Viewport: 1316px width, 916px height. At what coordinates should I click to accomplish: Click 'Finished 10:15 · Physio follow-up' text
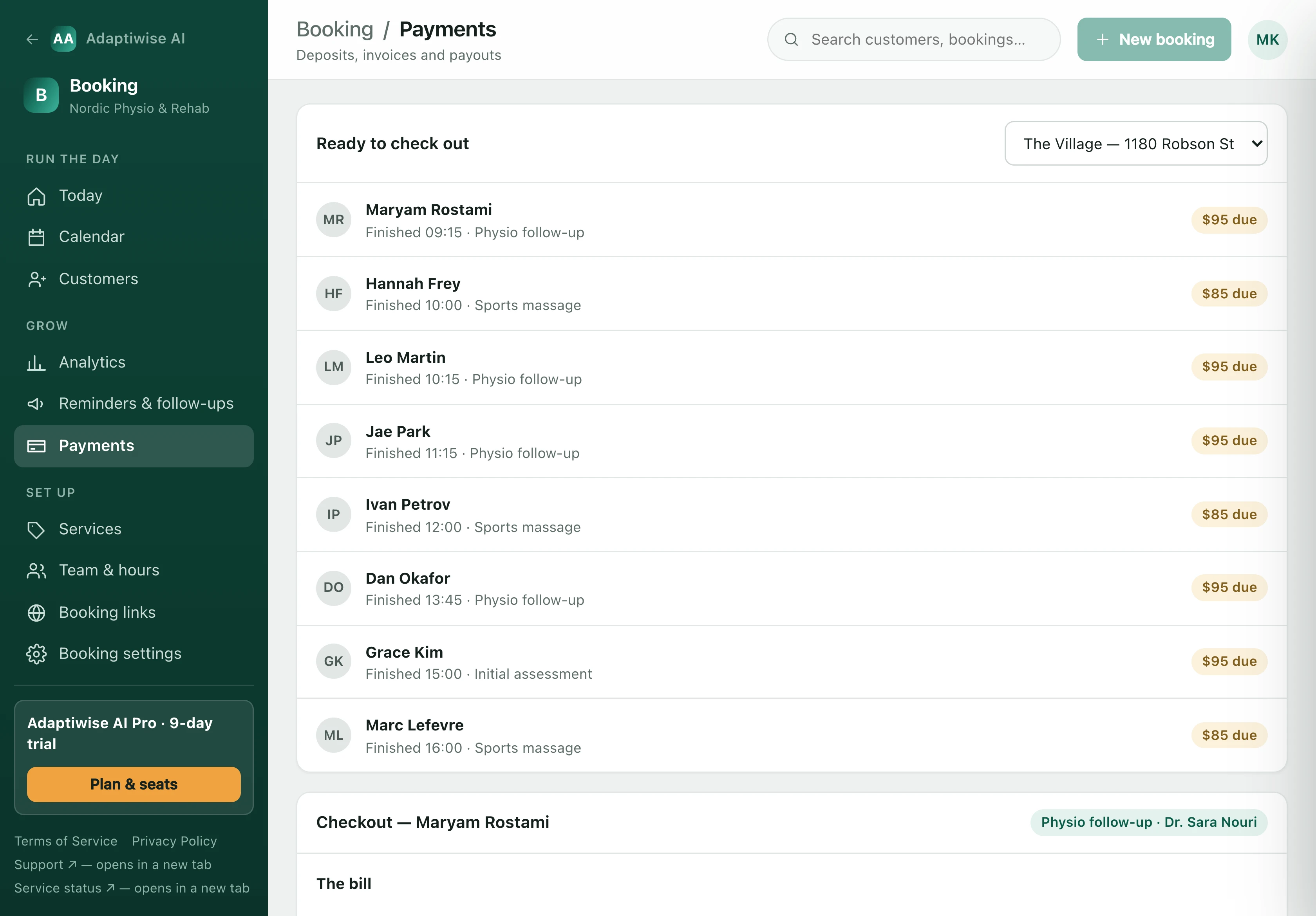[x=474, y=379]
